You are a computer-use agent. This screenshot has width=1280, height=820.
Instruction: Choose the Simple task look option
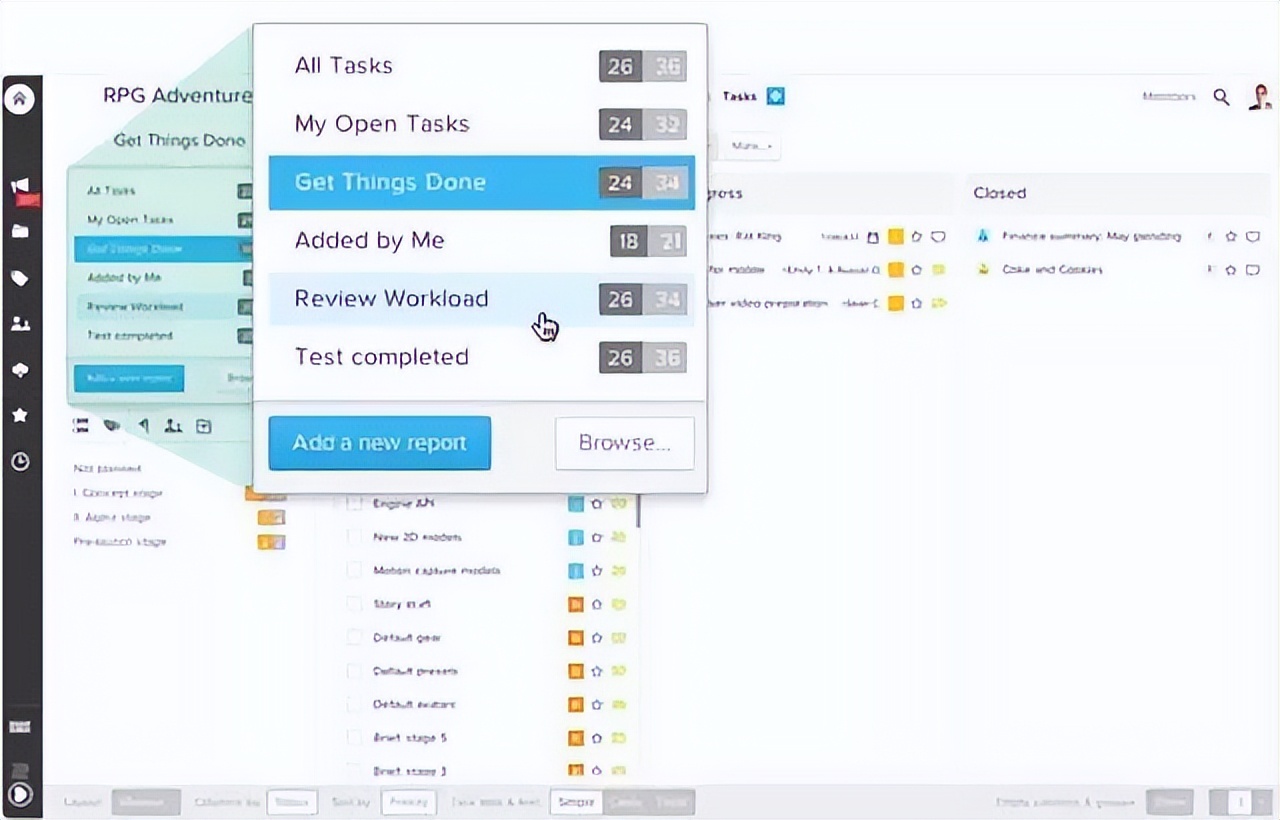click(x=576, y=802)
